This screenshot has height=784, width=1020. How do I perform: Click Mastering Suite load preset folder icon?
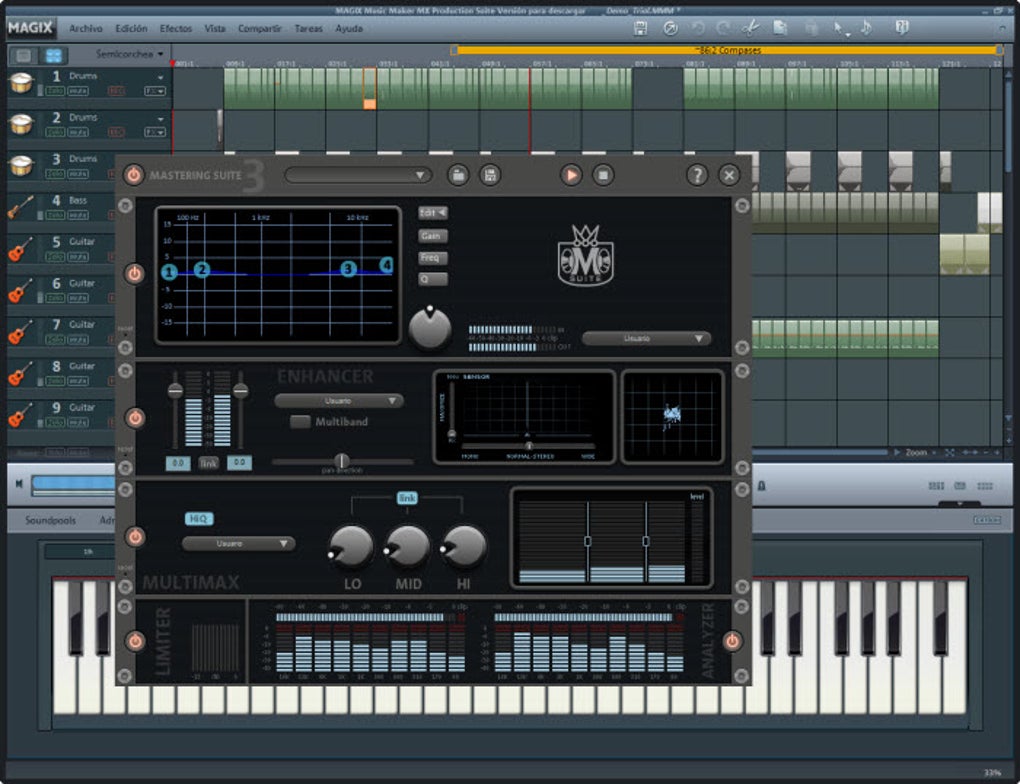click(x=458, y=175)
